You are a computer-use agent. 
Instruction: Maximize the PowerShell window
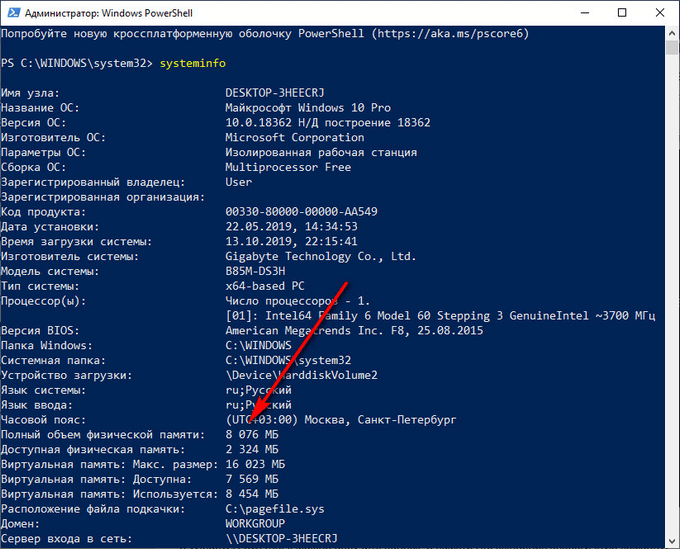click(x=622, y=13)
